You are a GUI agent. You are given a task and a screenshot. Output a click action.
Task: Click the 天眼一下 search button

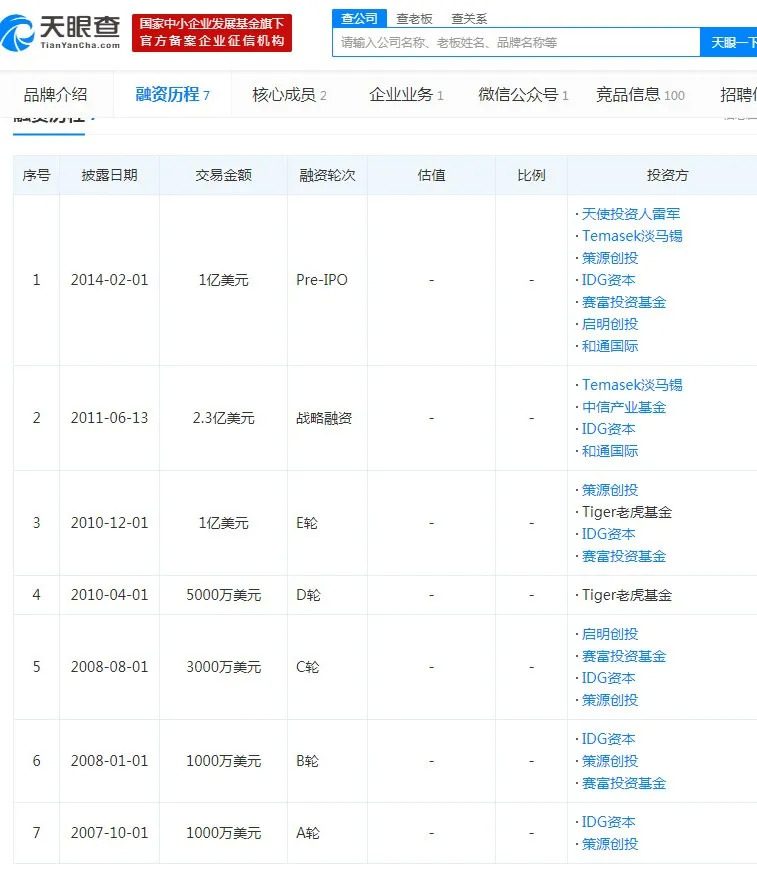pos(728,43)
